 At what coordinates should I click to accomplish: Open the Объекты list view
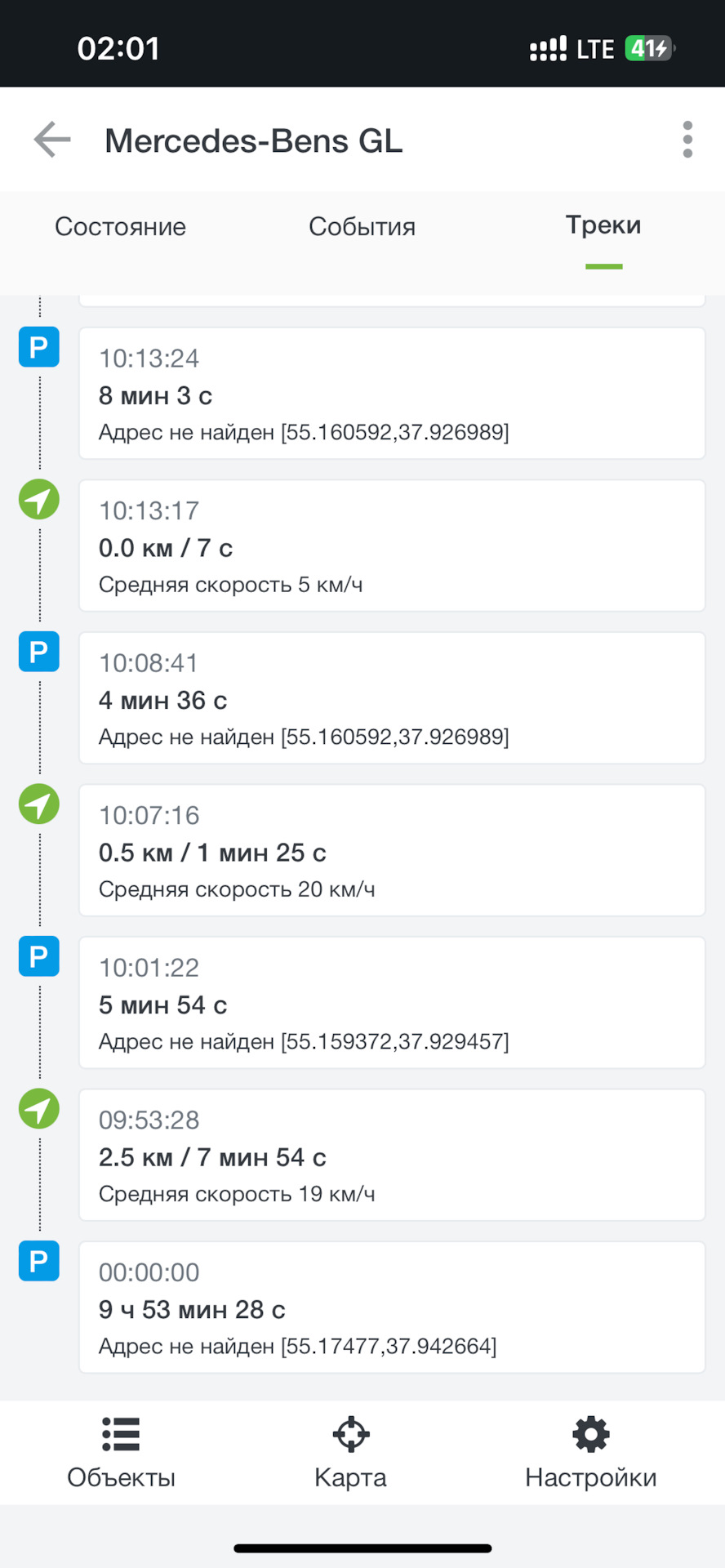121,1454
